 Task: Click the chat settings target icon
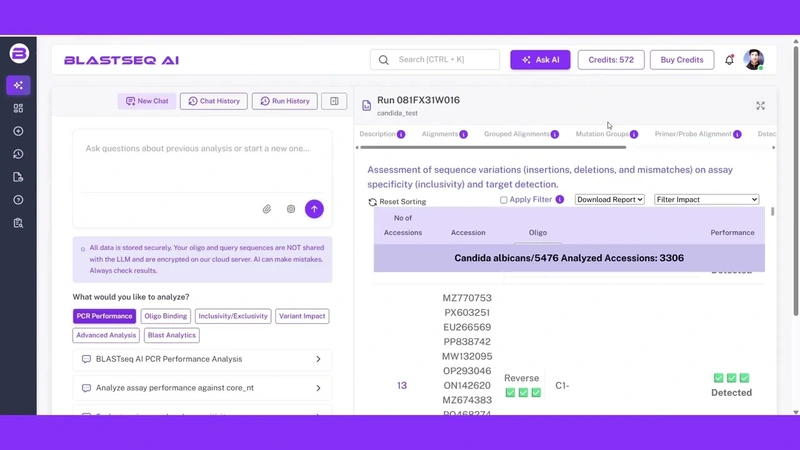(x=291, y=209)
